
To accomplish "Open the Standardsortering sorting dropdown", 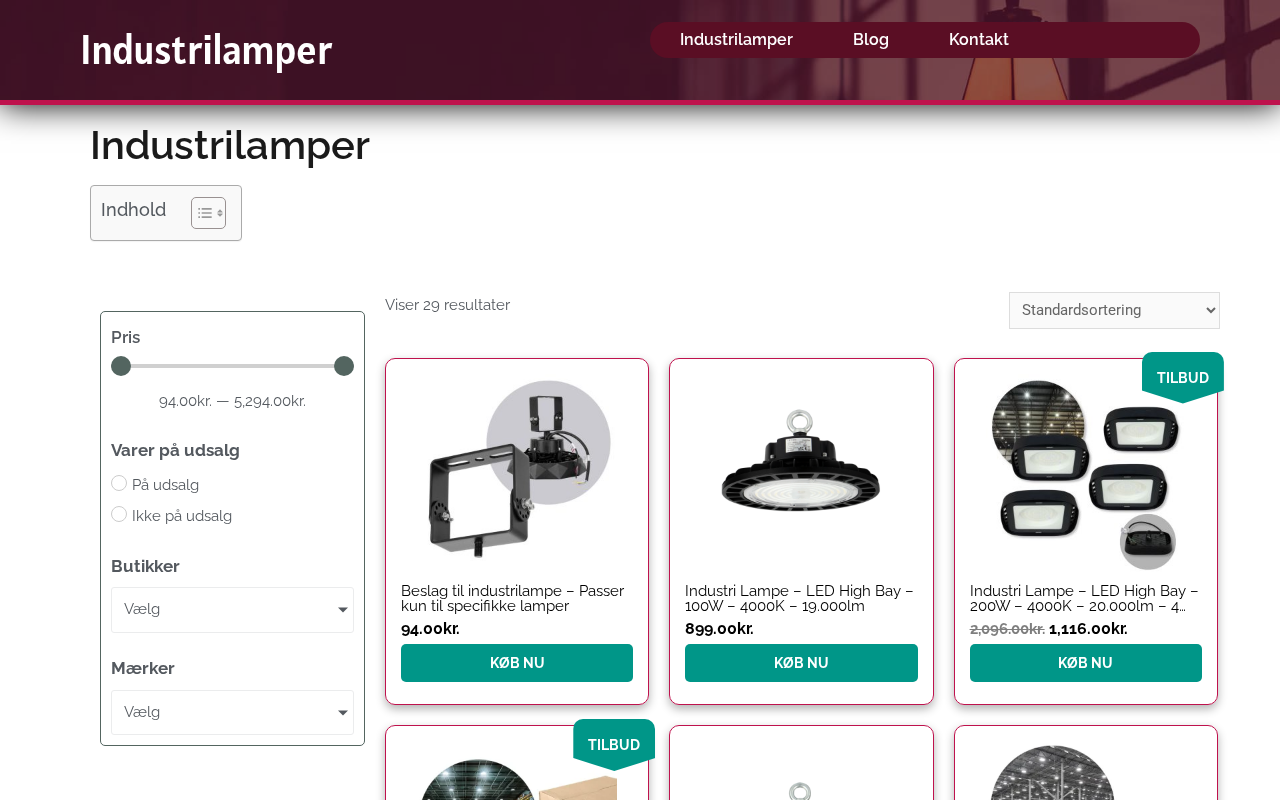I will [1114, 310].
